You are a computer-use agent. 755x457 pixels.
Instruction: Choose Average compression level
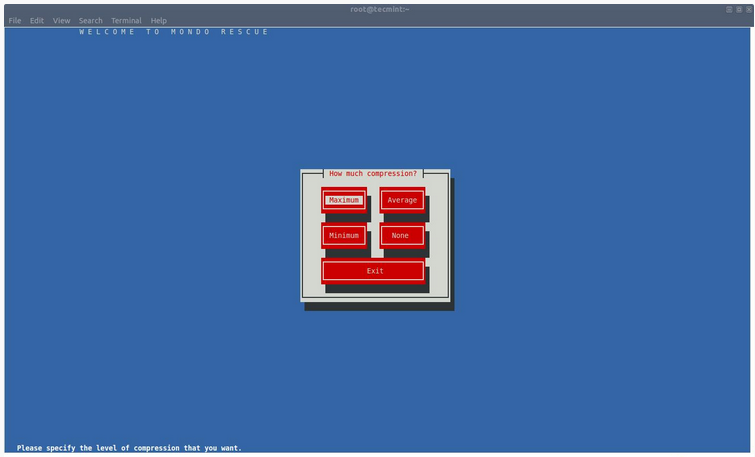pyautogui.click(x=402, y=200)
